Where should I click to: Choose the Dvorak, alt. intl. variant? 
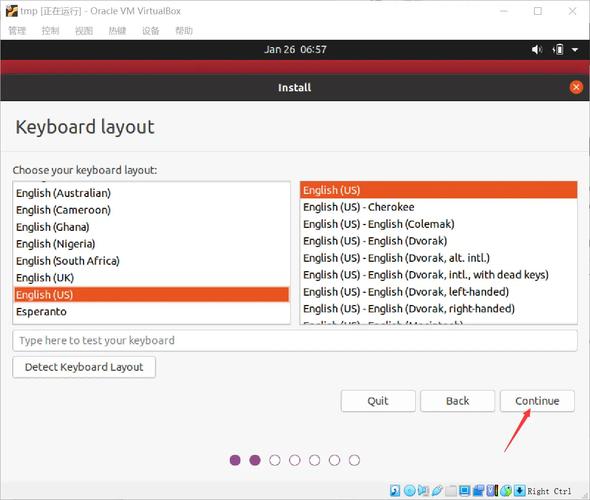click(438, 258)
